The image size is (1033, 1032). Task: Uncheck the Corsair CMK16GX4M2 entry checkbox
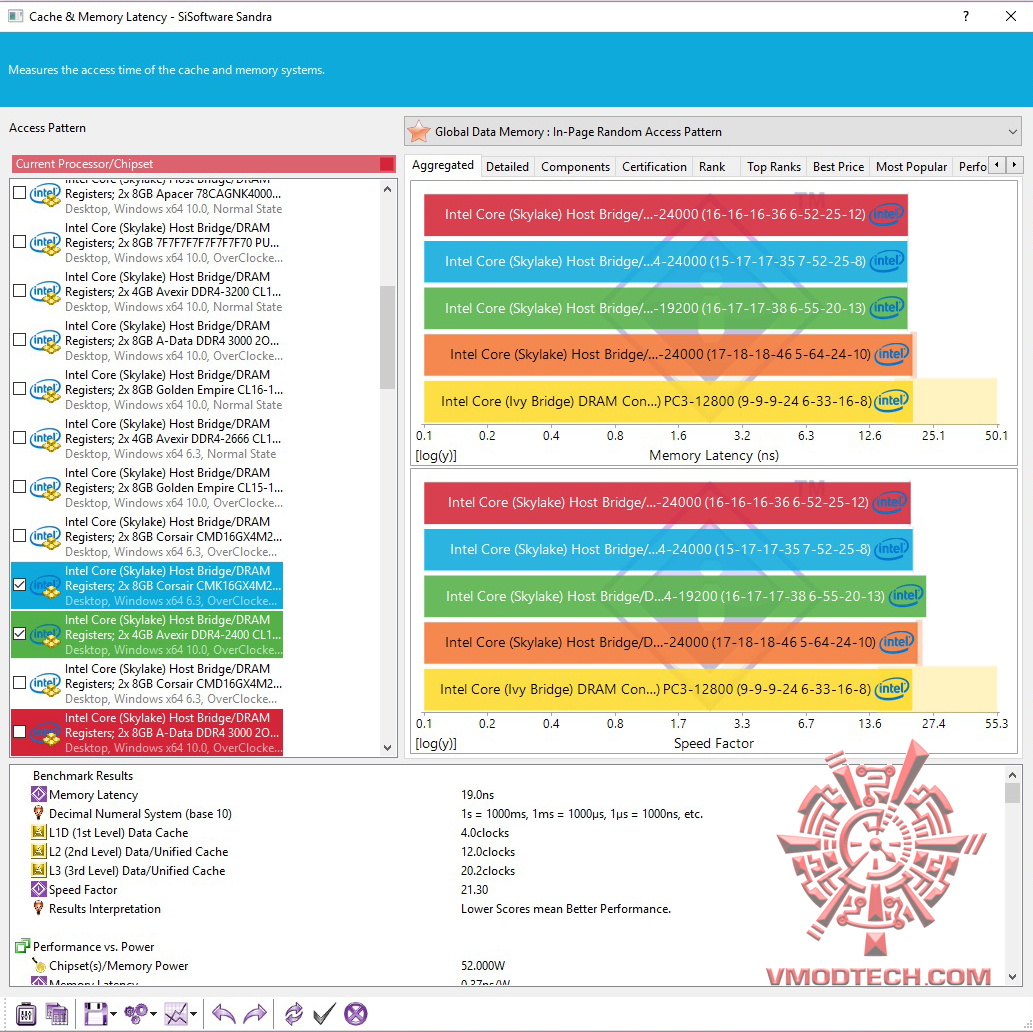point(20,585)
